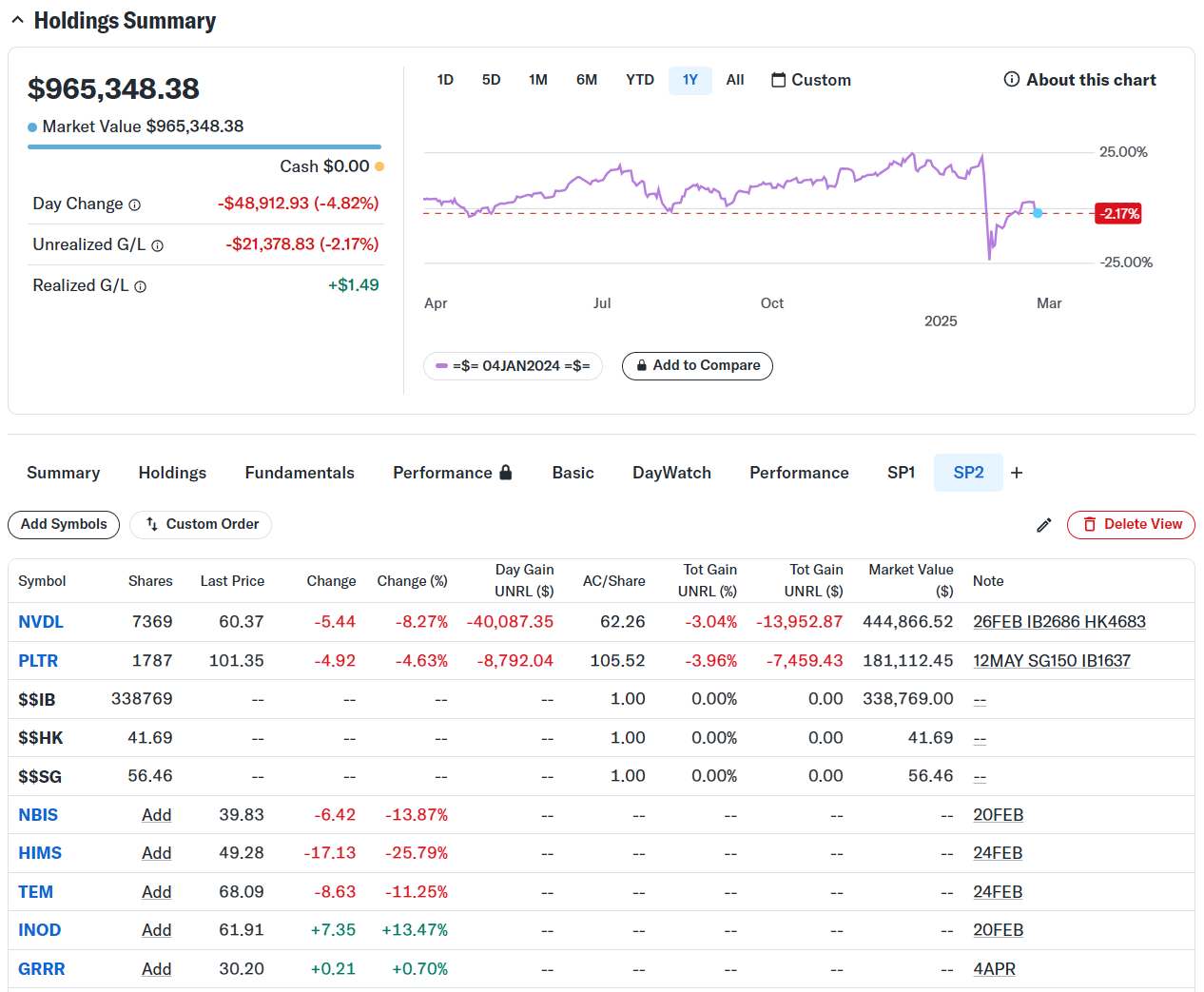Image resolution: width=1204 pixels, height=992 pixels.
Task: Click Add Symbols button
Action: [x=64, y=525]
